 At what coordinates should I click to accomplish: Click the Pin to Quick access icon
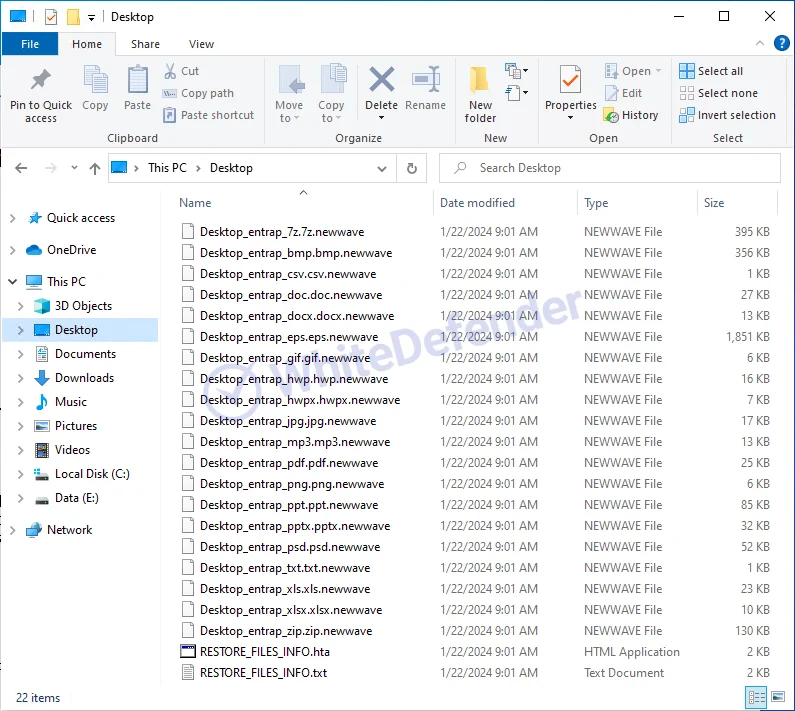pos(41,80)
